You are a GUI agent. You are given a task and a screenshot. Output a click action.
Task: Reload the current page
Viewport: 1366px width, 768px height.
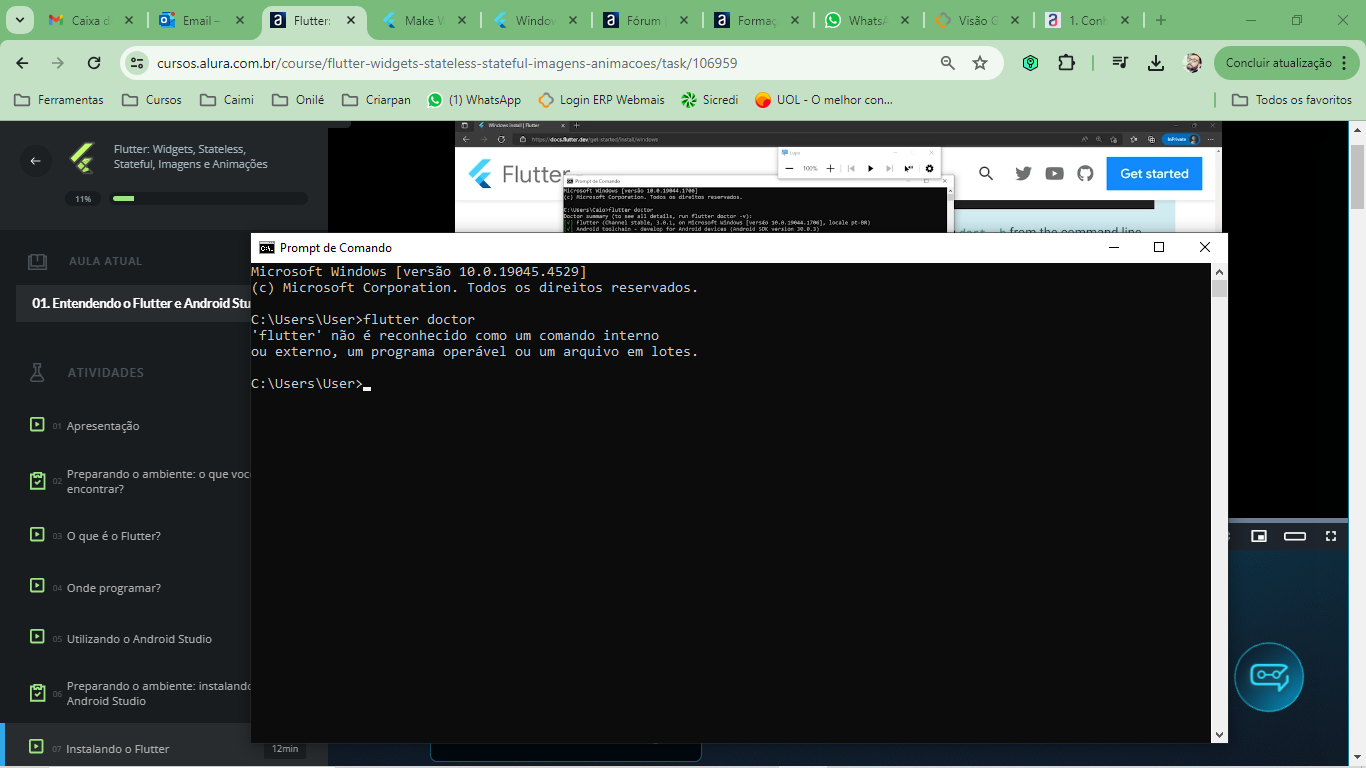[94, 63]
